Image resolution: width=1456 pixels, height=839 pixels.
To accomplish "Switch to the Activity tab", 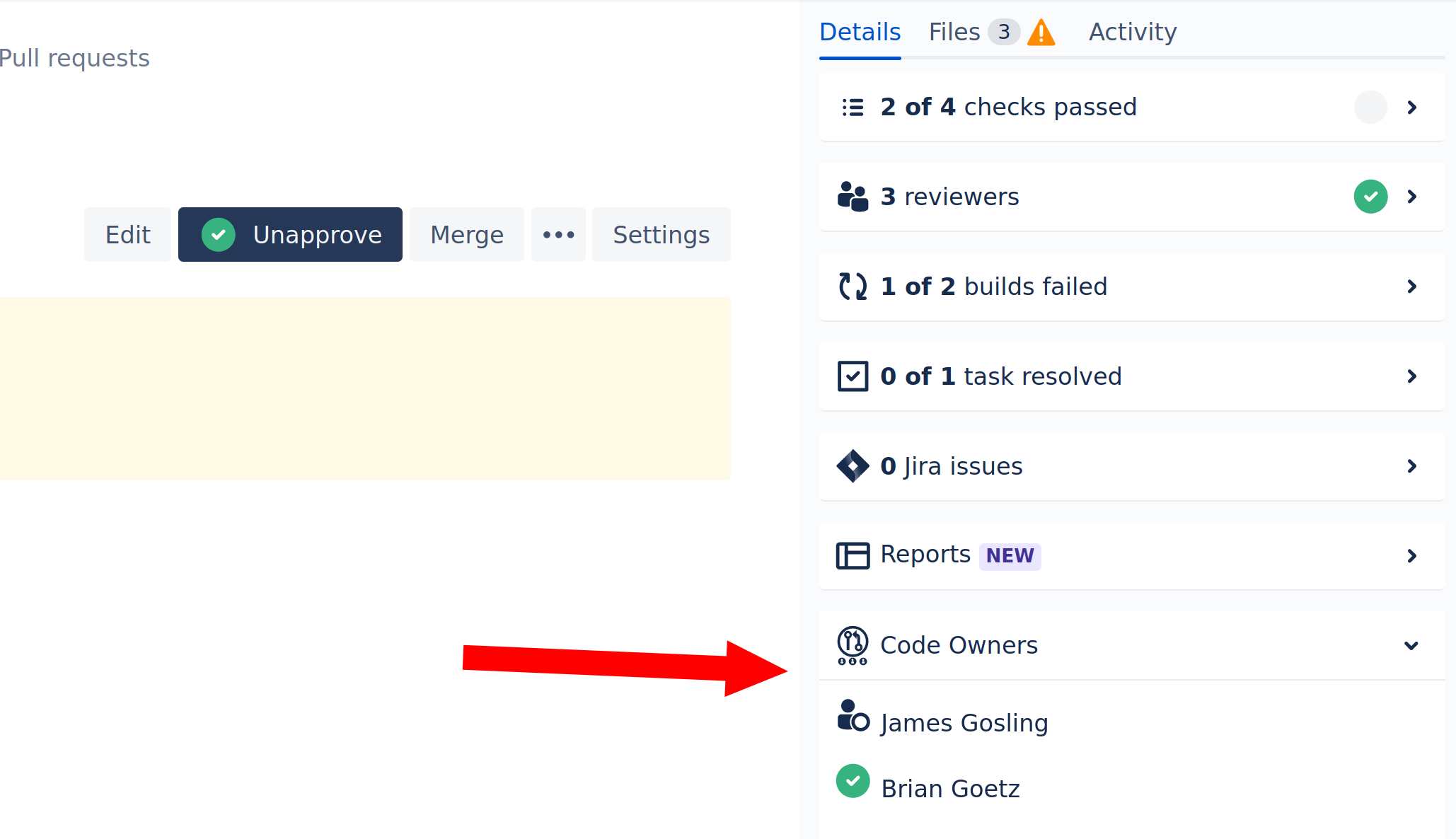I will tap(1132, 33).
